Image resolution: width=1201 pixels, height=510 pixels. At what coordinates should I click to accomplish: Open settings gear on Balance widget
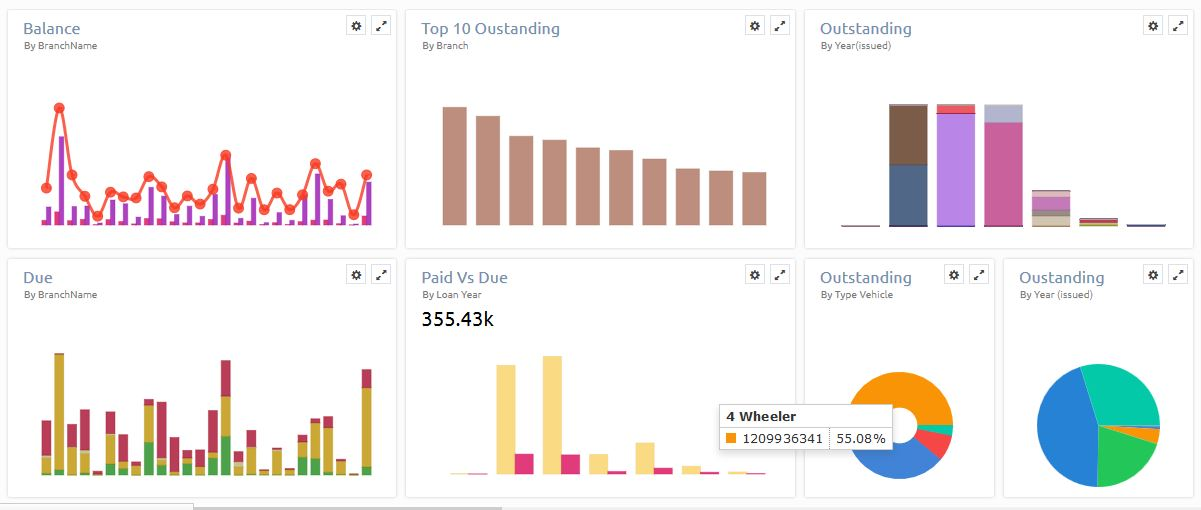click(x=356, y=26)
